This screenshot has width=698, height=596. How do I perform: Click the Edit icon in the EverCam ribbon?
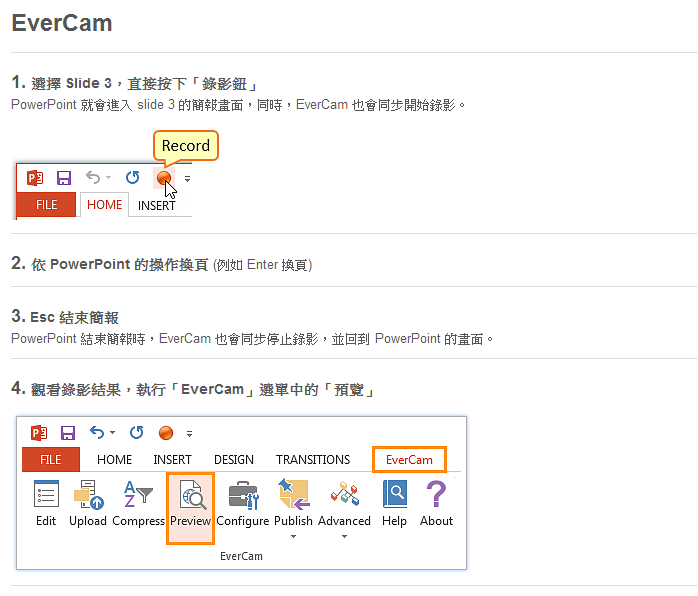tap(46, 496)
